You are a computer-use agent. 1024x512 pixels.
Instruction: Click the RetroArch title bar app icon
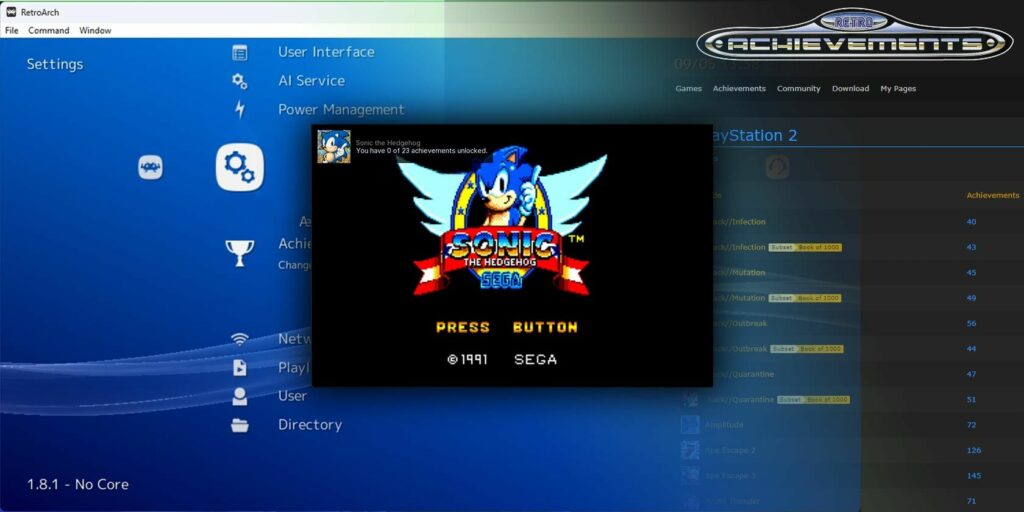pyautogui.click(x=11, y=12)
